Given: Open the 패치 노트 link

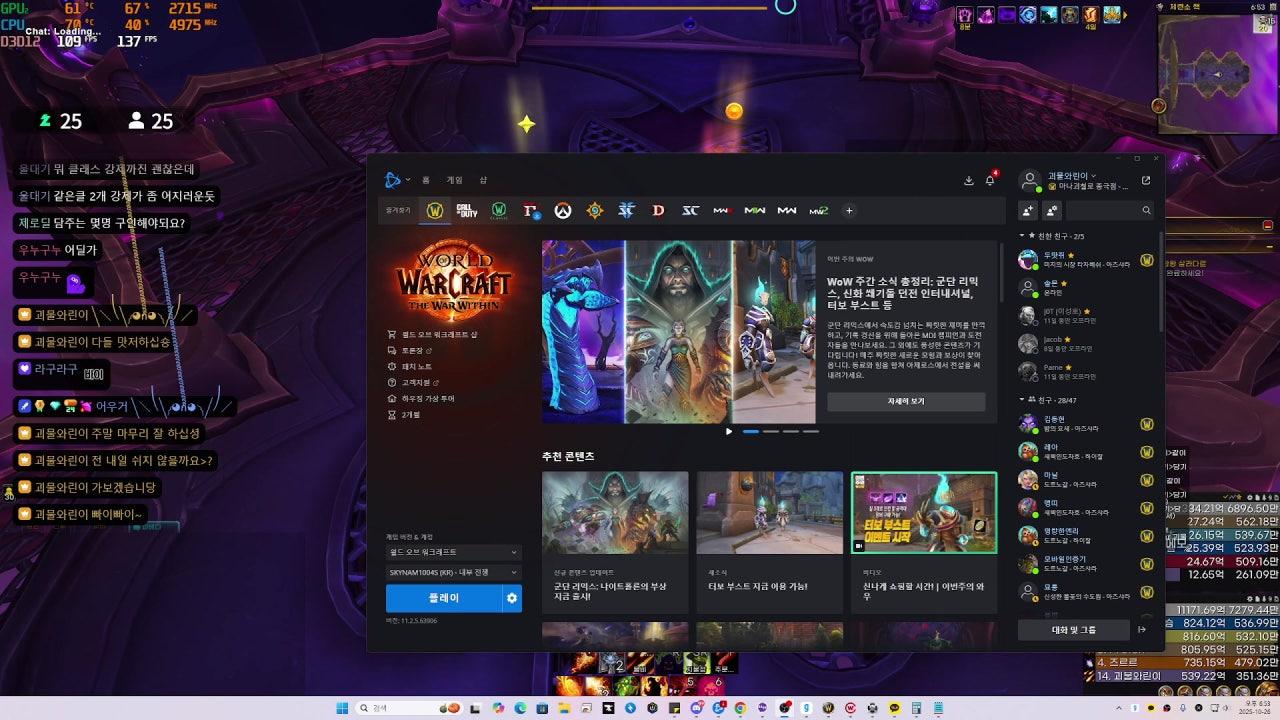Looking at the screenshot, I should click(409, 367).
